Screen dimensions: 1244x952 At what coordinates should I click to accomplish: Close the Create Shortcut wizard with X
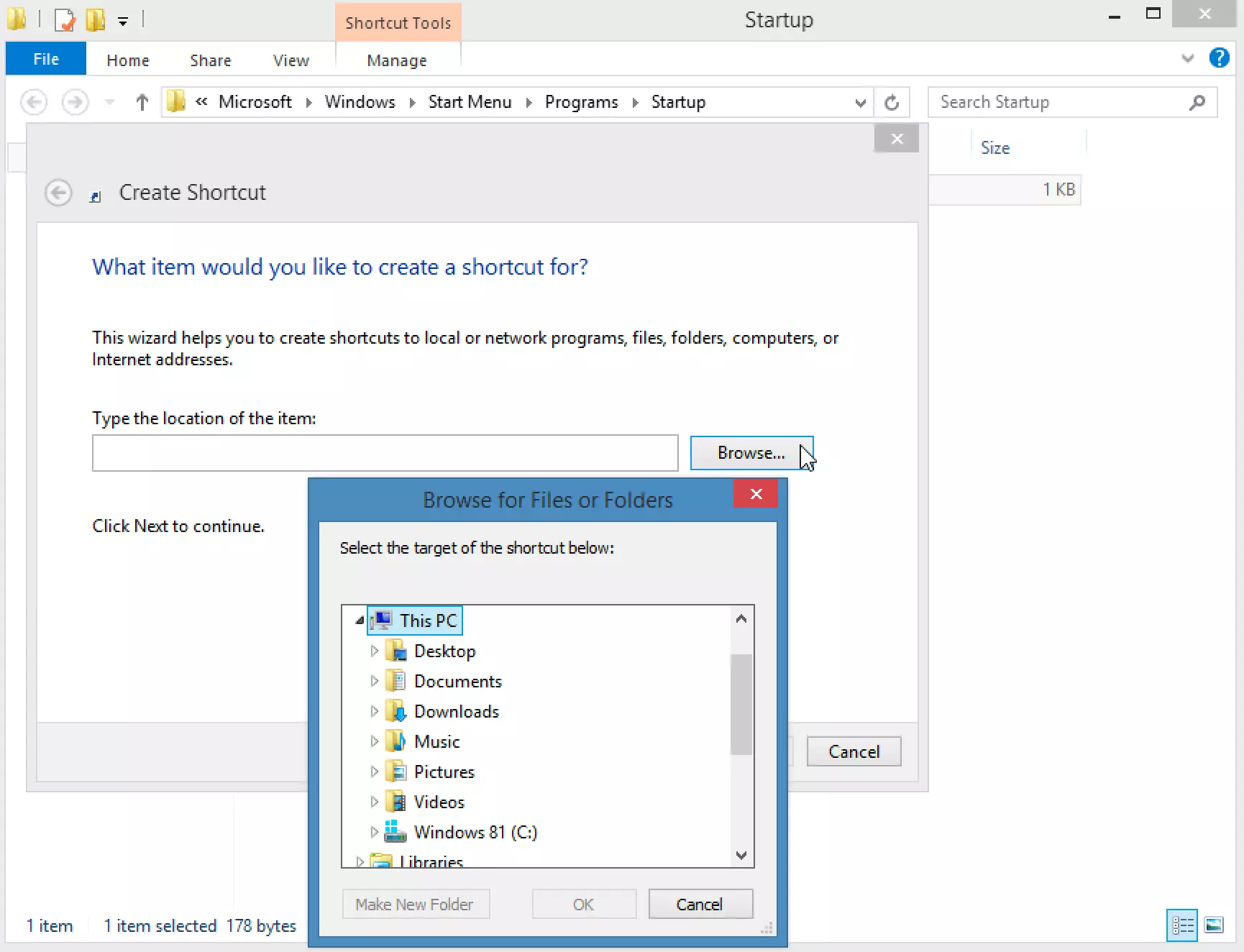[x=897, y=139]
